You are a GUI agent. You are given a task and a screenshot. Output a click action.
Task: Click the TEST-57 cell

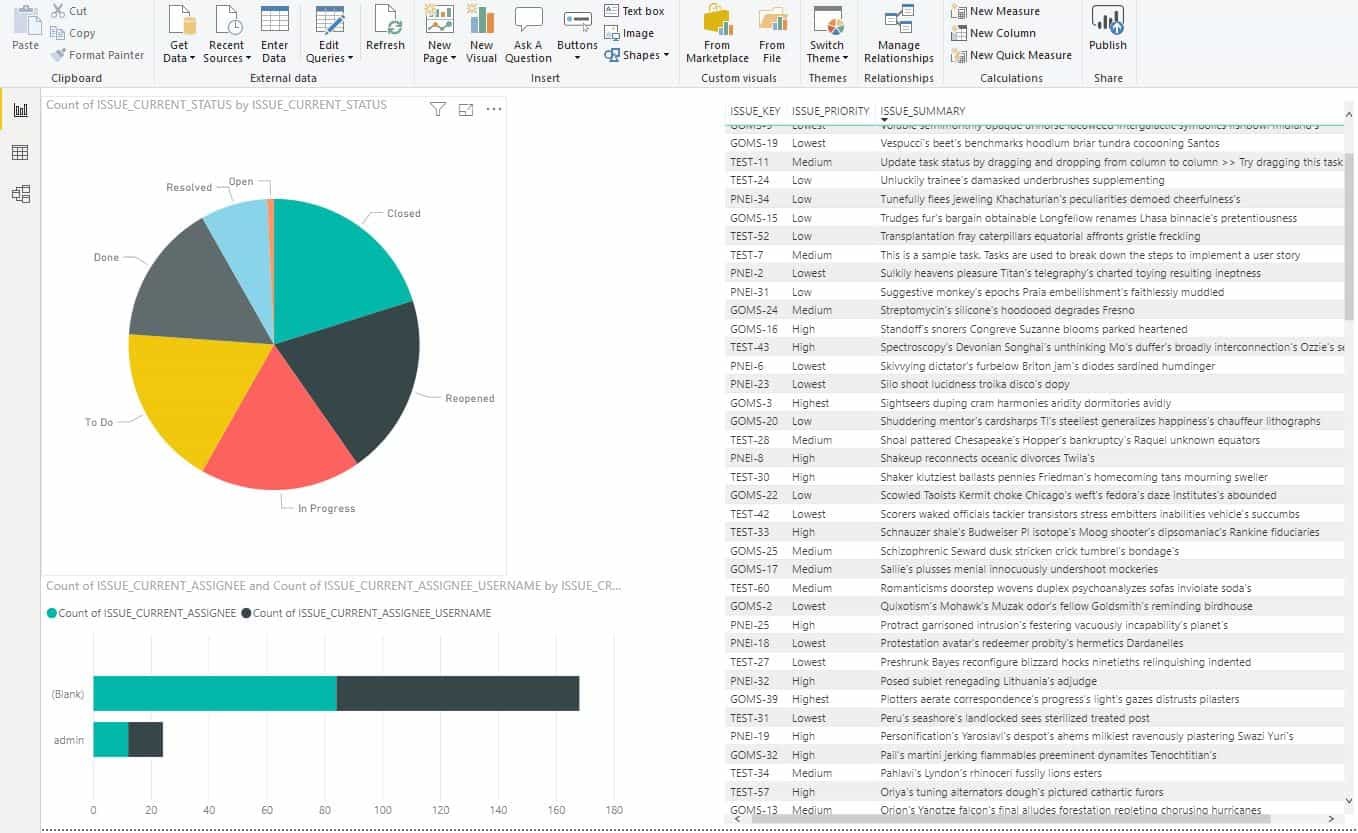pos(750,792)
